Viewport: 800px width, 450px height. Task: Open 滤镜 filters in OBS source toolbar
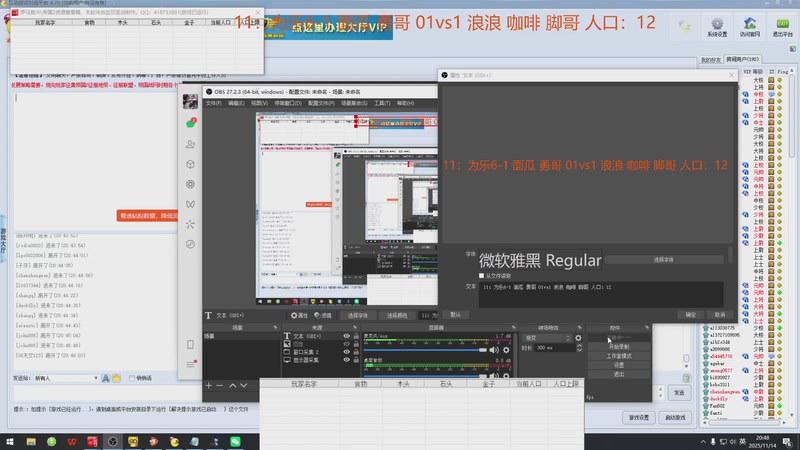click(323, 315)
